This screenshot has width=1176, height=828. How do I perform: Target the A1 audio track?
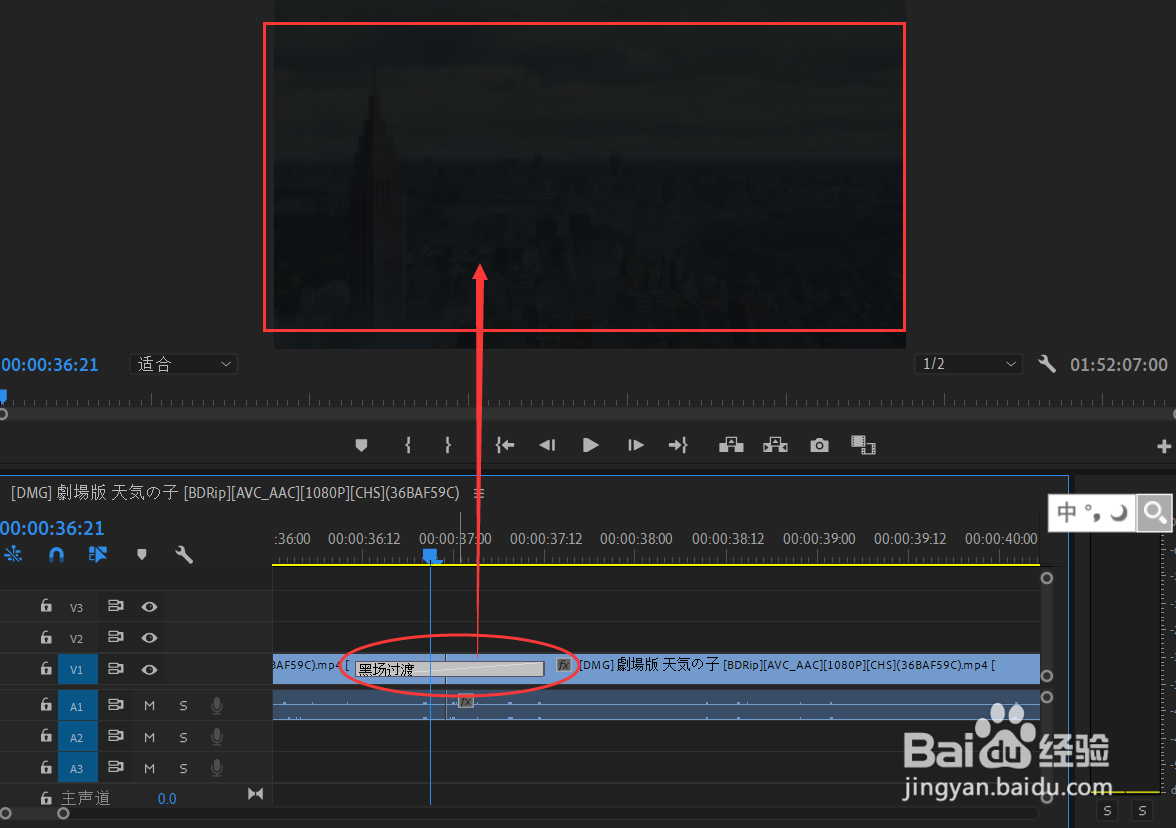(x=77, y=706)
